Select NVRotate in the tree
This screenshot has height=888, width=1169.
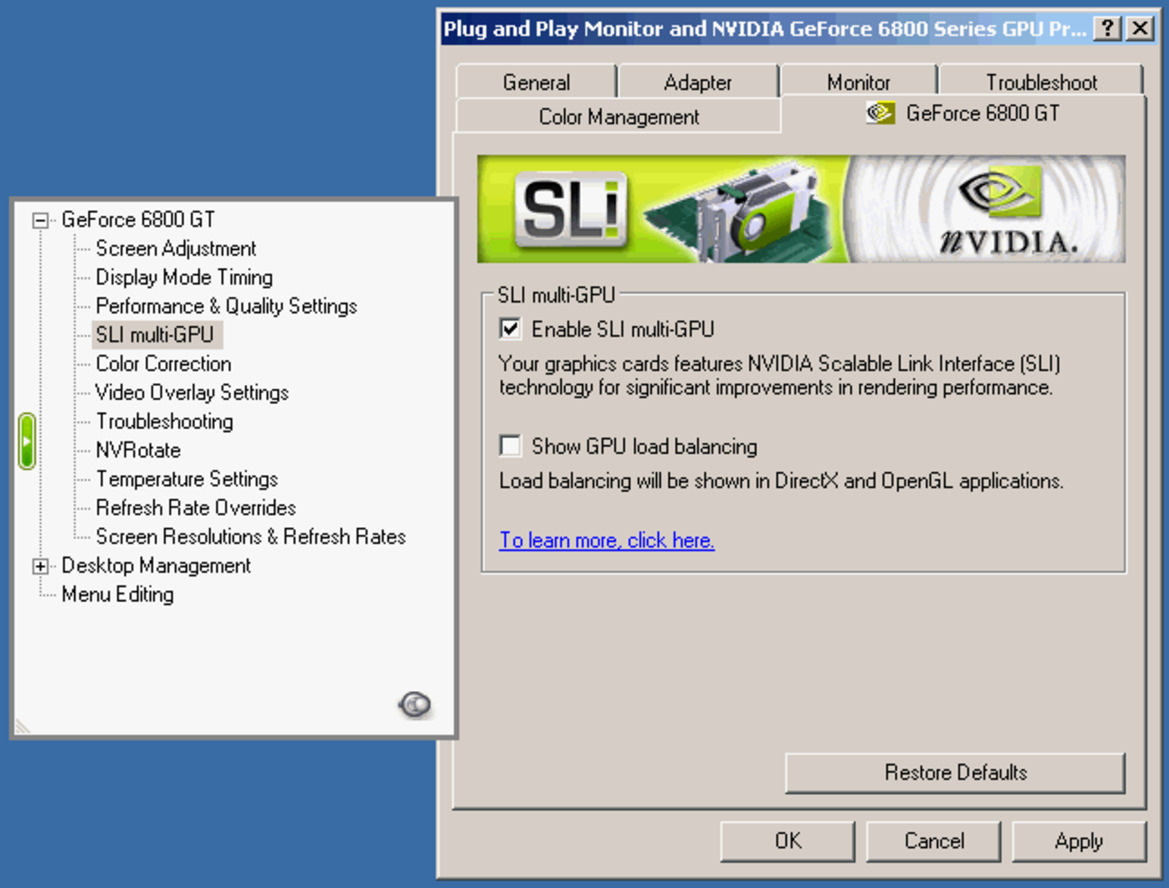point(139,450)
